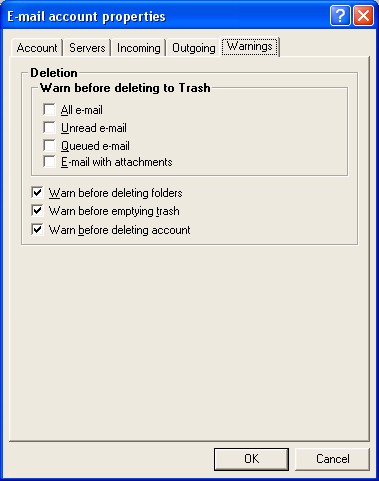Open the Servers tab
The height and width of the screenshot is (481, 379).
point(87,48)
